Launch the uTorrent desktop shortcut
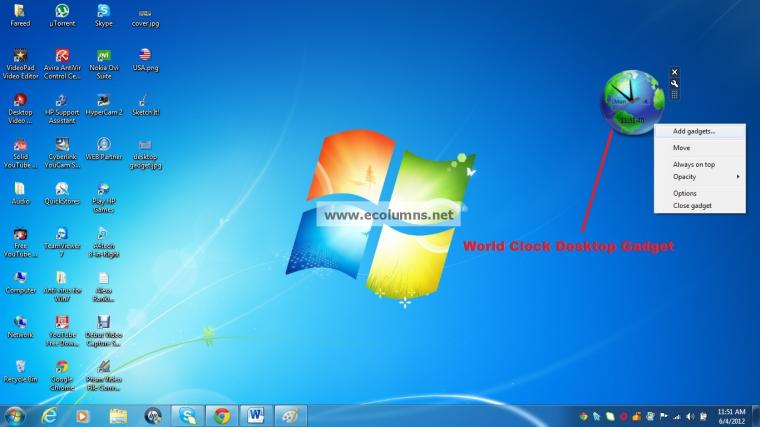The width and height of the screenshot is (760, 427). click(x=62, y=15)
